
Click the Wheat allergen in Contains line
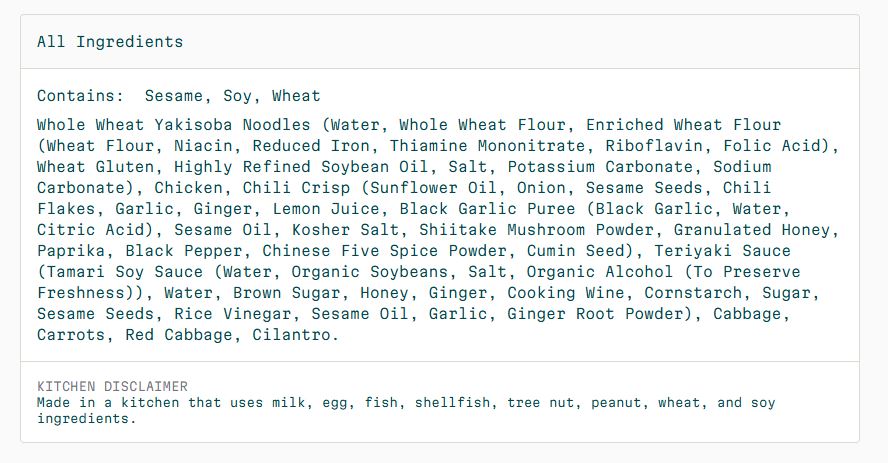(x=296, y=96)
